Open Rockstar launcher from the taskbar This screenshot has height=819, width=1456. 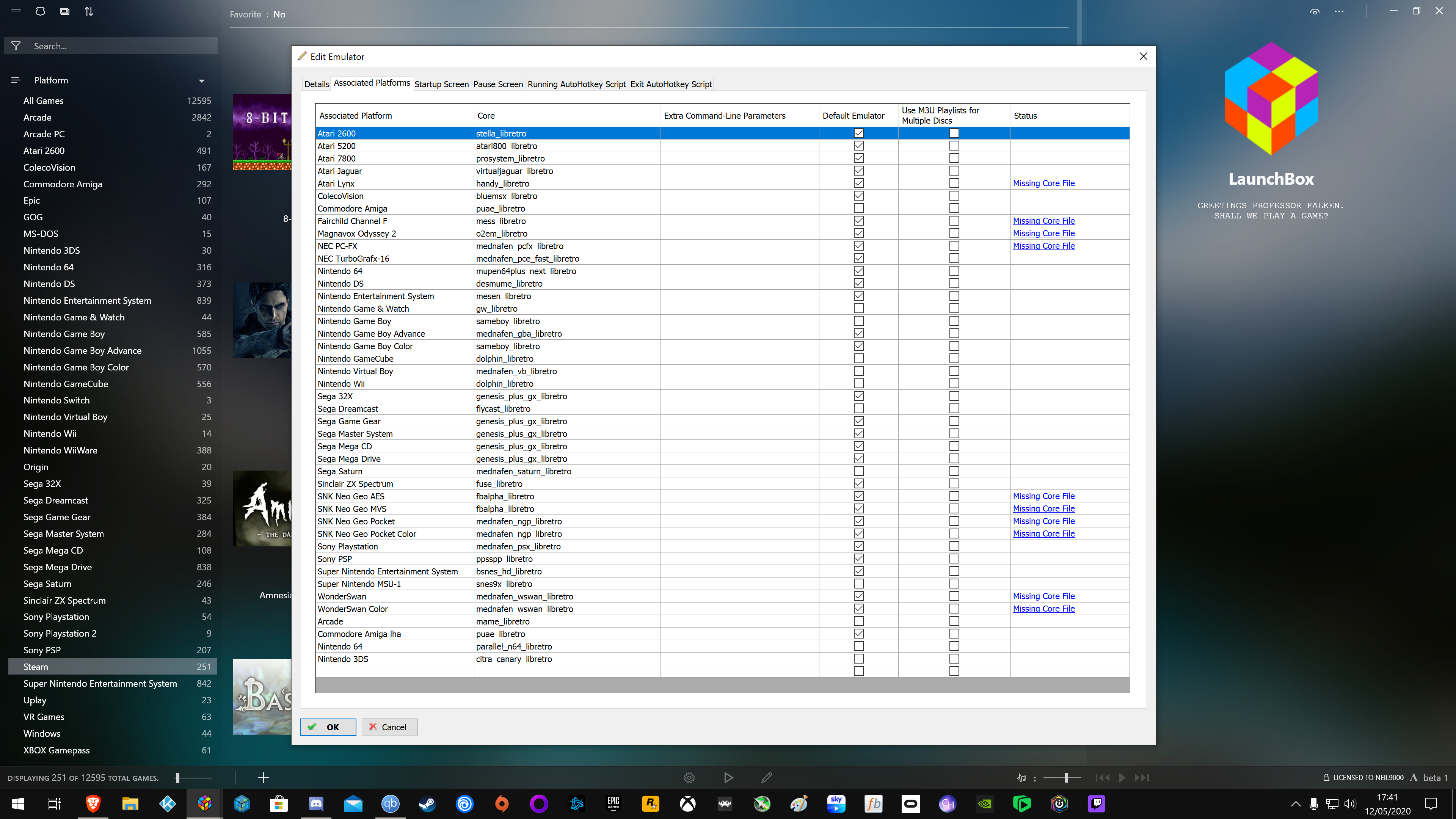[x=651, y=804]
